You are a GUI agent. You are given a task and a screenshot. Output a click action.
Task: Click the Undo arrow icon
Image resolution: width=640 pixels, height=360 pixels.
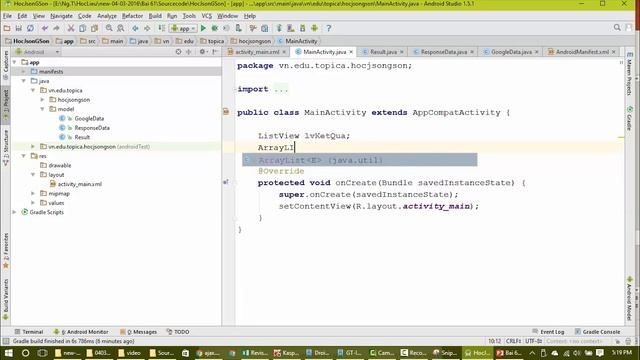point(45,28)
